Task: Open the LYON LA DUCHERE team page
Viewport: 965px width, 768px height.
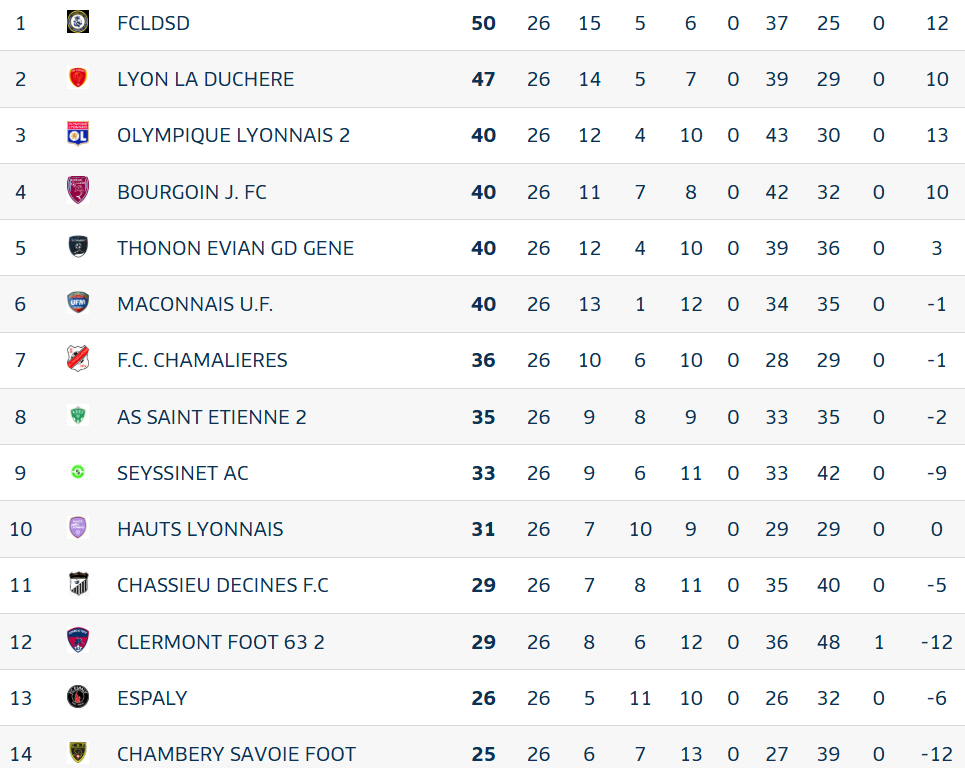Action: 206,79
